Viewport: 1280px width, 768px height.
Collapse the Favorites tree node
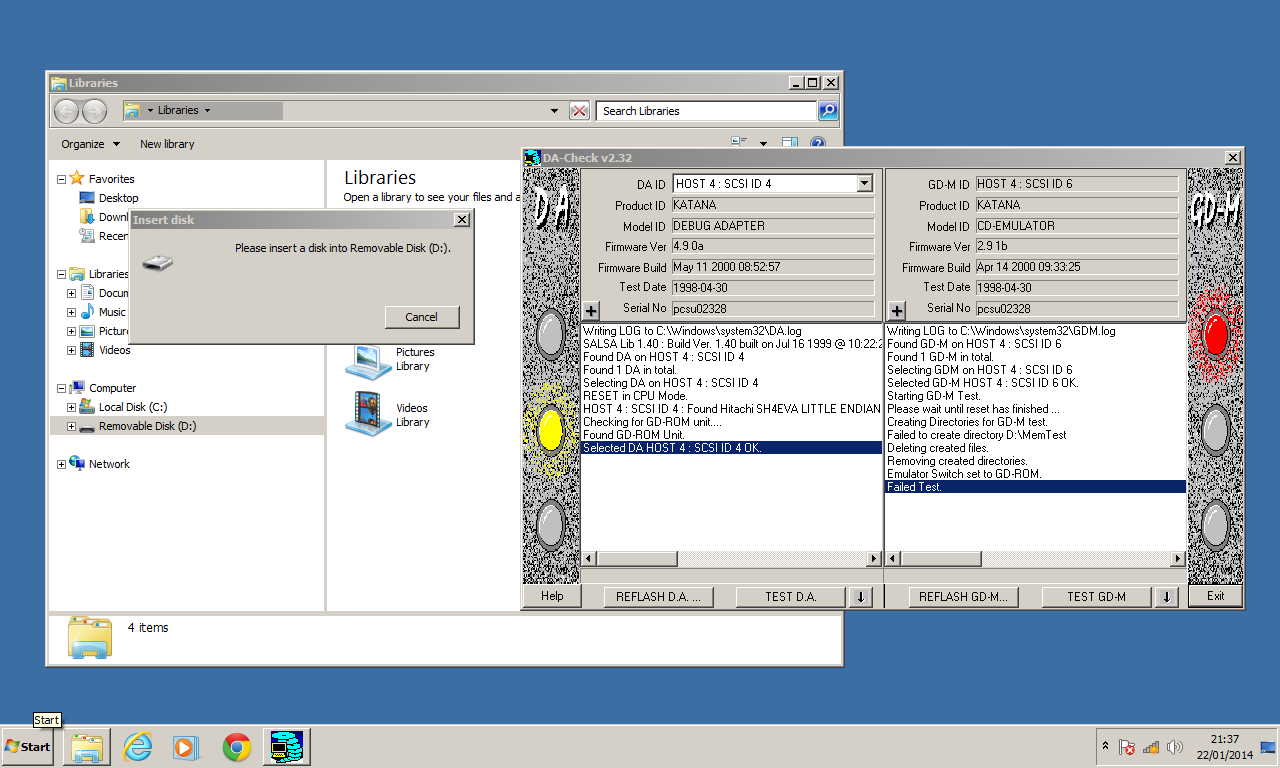(61, 179)
